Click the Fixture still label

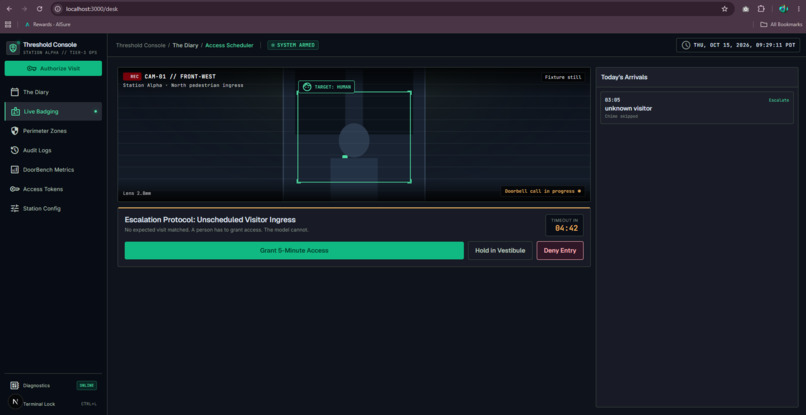click(x=563, y=77)
